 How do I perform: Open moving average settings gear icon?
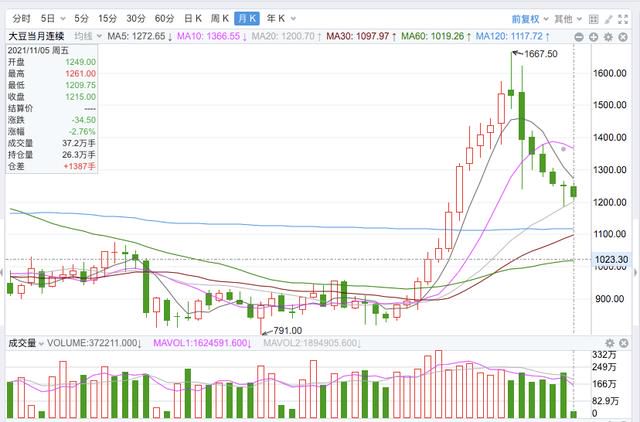tap(608, 37)
